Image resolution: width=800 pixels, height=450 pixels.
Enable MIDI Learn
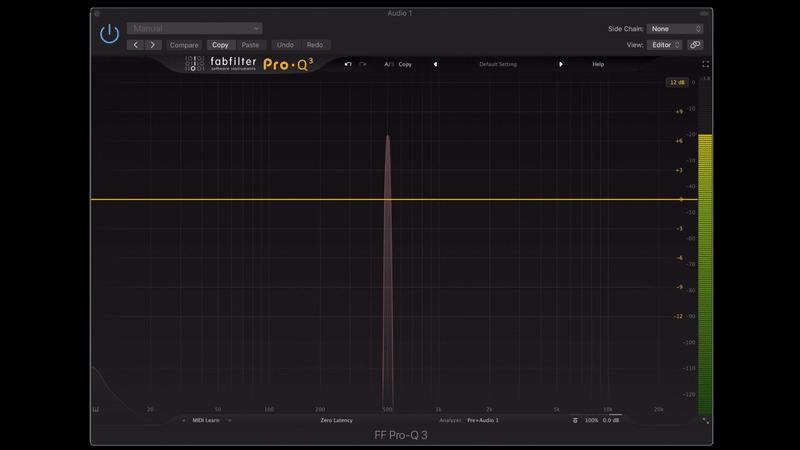[206, 420]
